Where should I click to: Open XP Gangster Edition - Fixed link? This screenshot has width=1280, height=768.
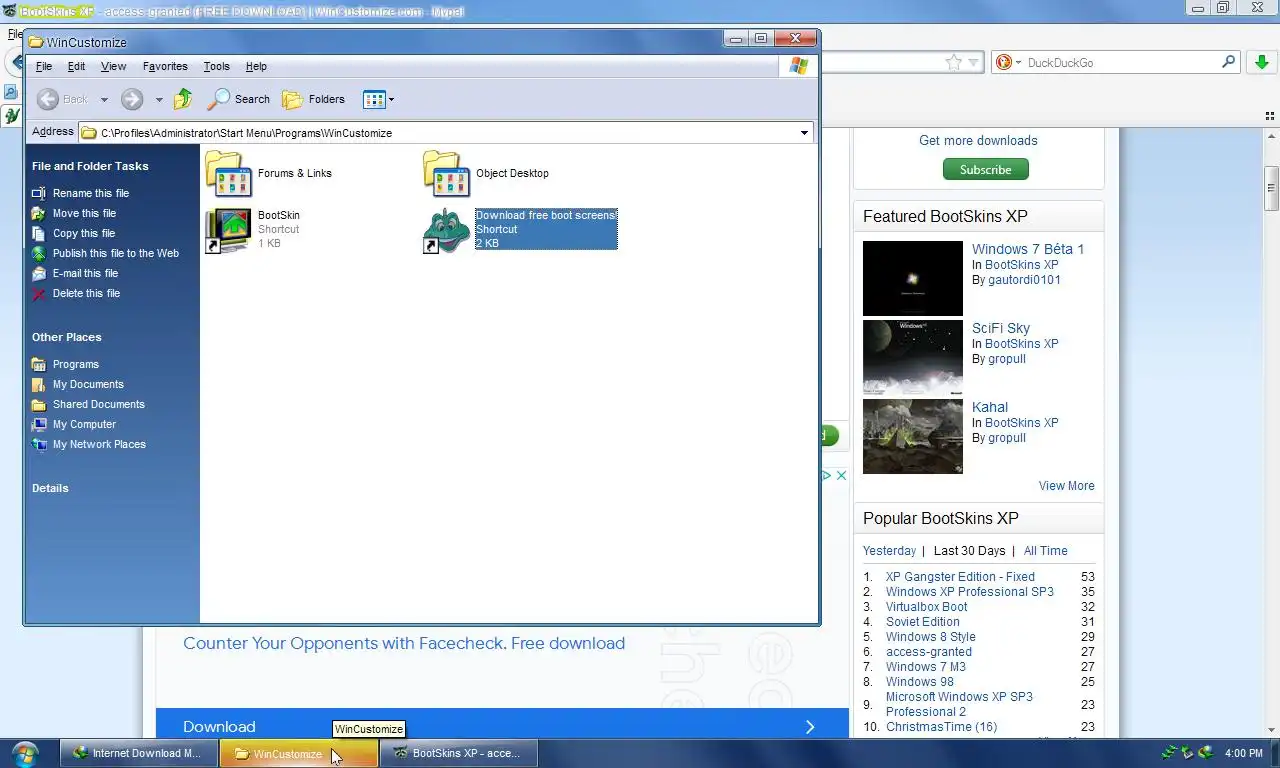pyautogui.click(x=960, y=577)
